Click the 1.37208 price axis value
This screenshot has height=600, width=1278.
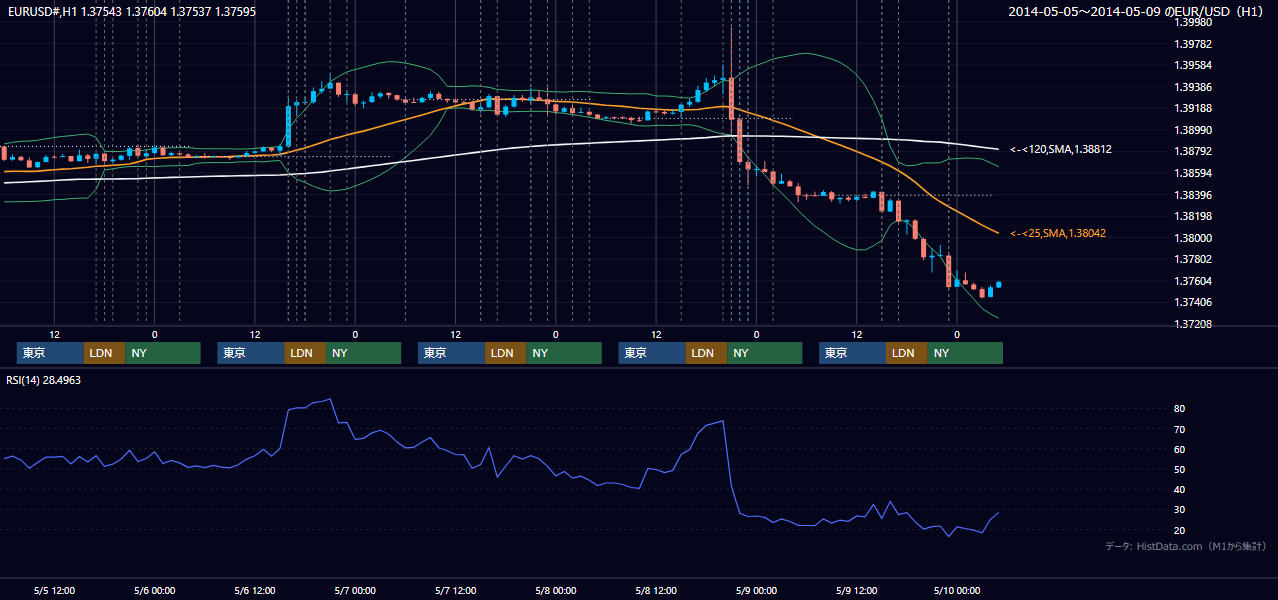coord(1193,324)
